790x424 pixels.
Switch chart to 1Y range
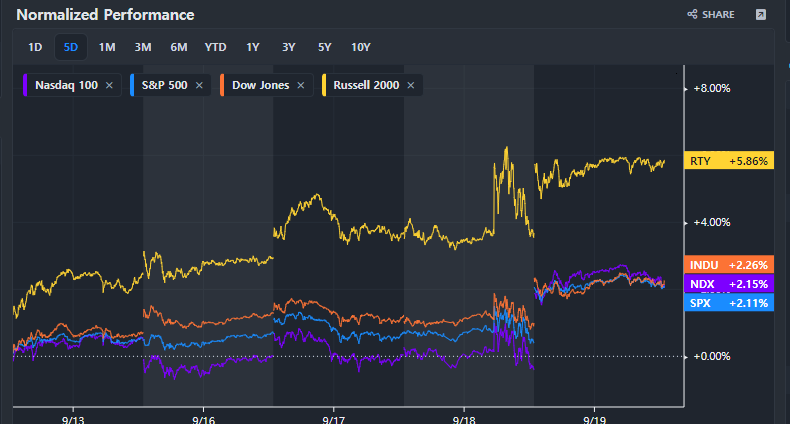pos(252,47)
